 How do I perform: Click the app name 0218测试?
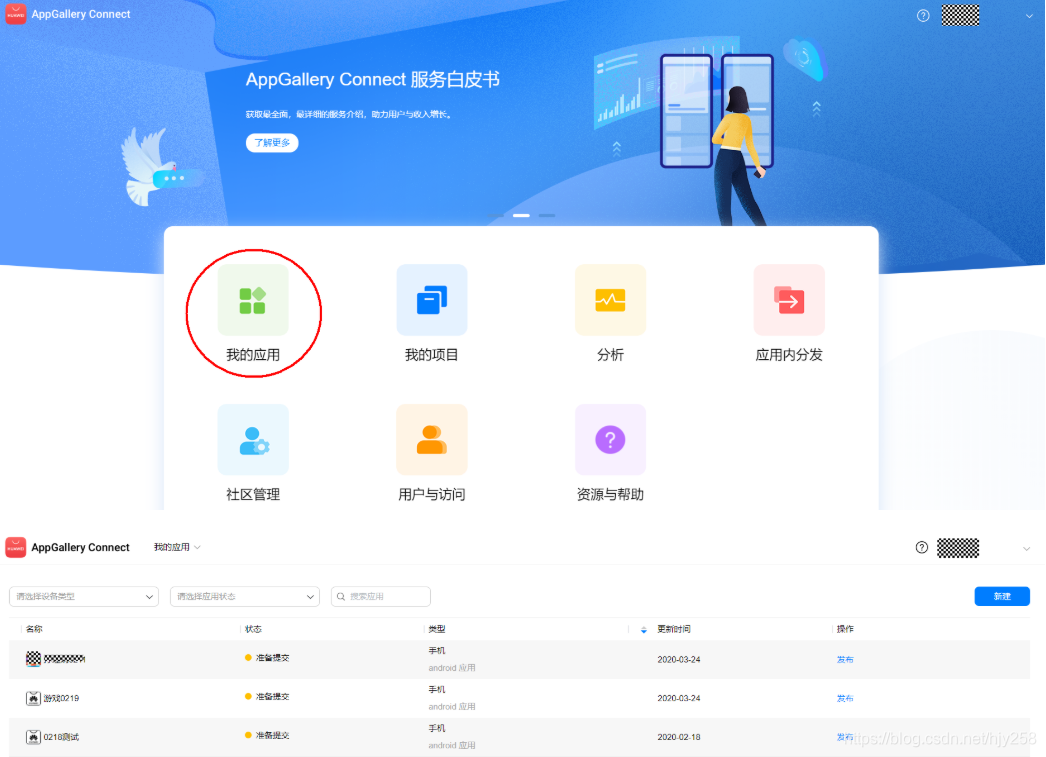click(61, 737)
